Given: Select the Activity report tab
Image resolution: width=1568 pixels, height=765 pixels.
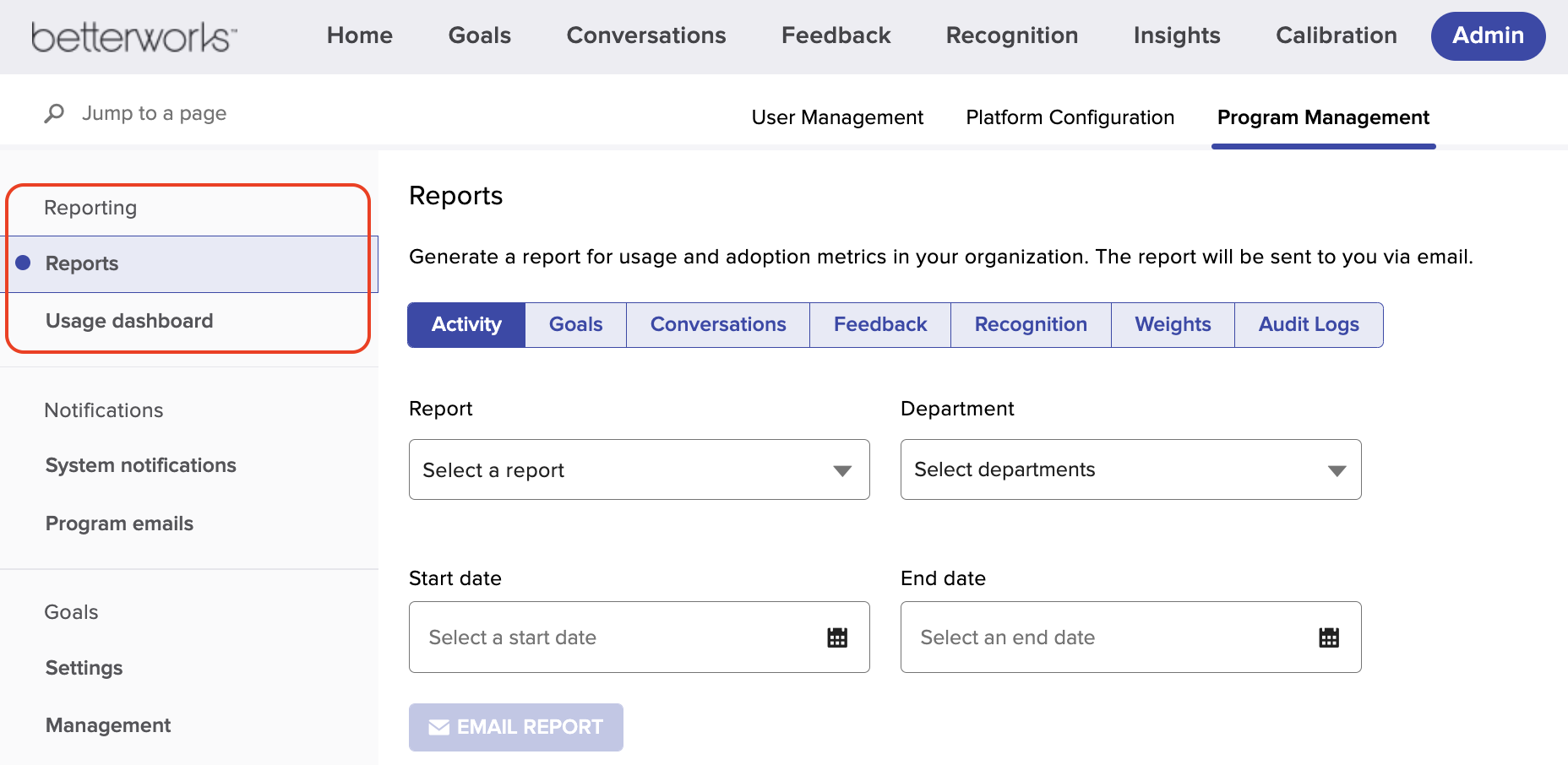Looking at the screenshot, I should click(x=466, y=325).
